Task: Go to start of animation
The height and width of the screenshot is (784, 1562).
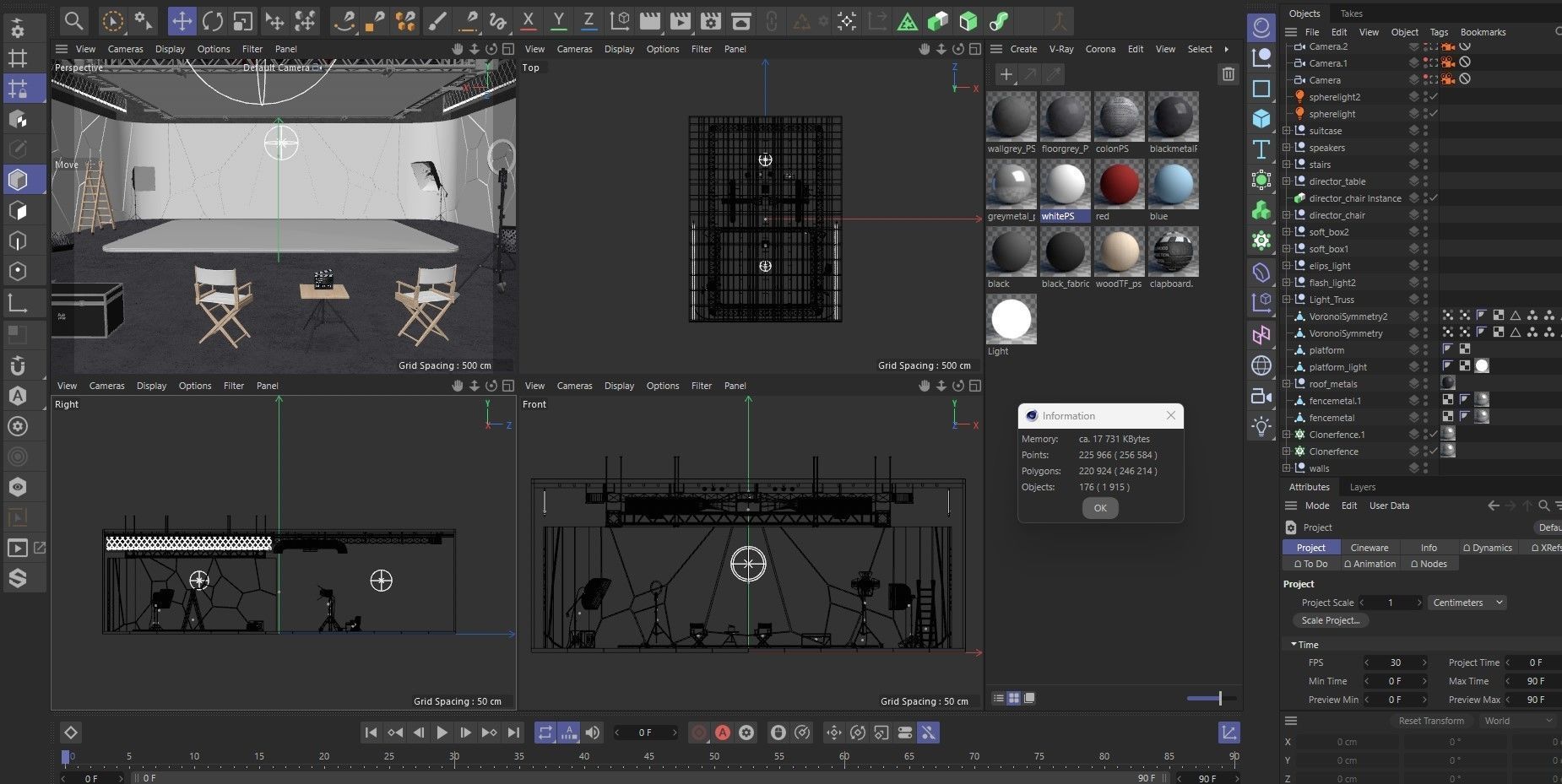Action: tap(371, 733)
